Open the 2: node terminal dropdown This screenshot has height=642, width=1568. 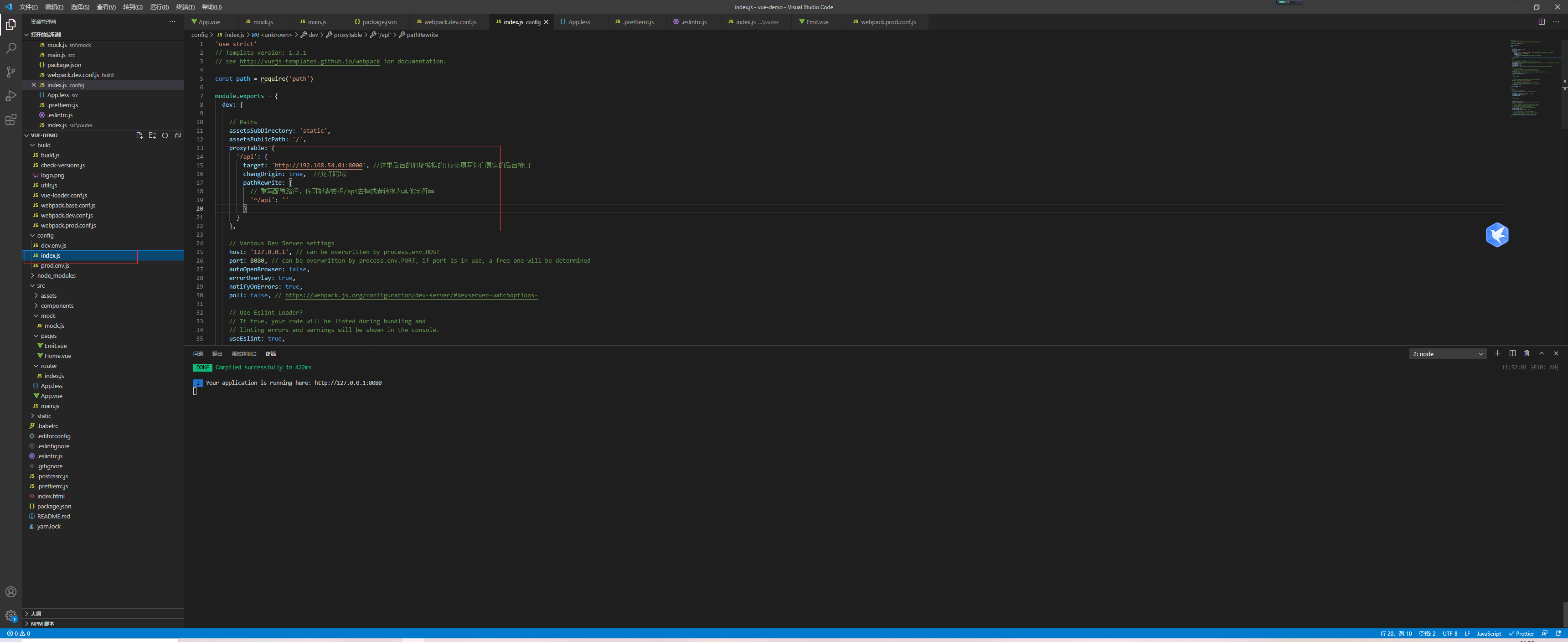click(1448, 354)
